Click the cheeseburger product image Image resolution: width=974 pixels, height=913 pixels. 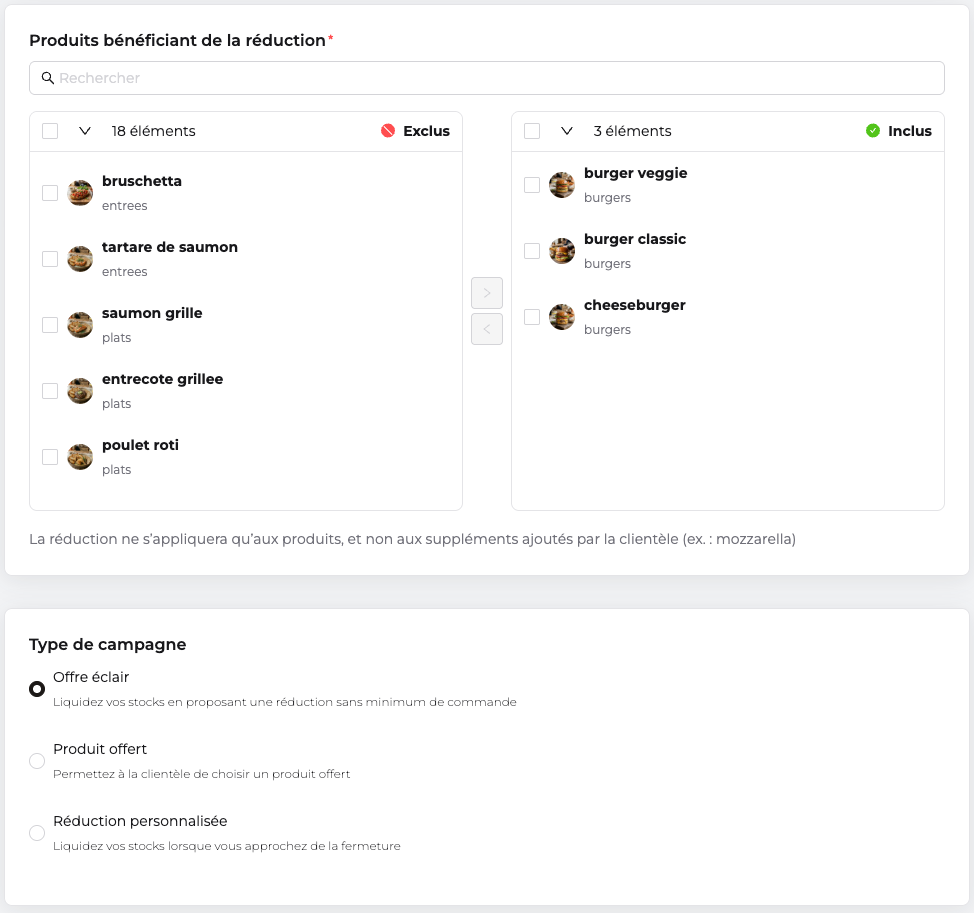coord(562,317)
